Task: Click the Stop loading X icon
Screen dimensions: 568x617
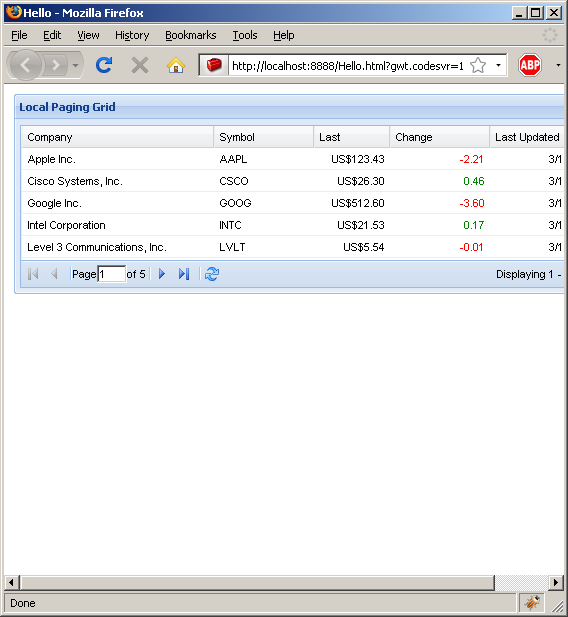Action: coord(140,65)
